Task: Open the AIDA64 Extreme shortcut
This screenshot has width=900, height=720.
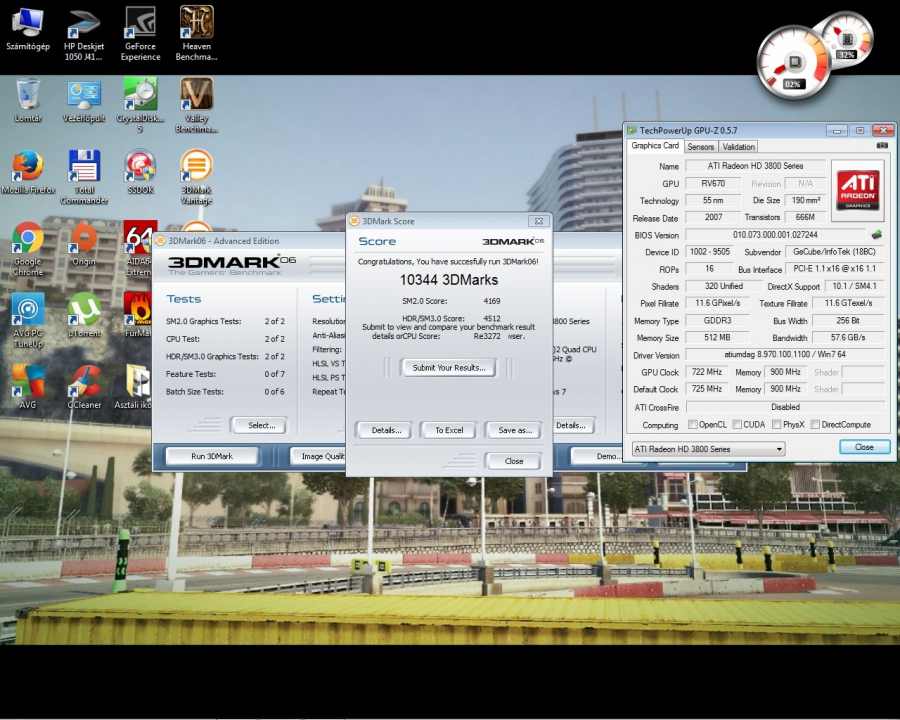Action: tap(139, 249)
